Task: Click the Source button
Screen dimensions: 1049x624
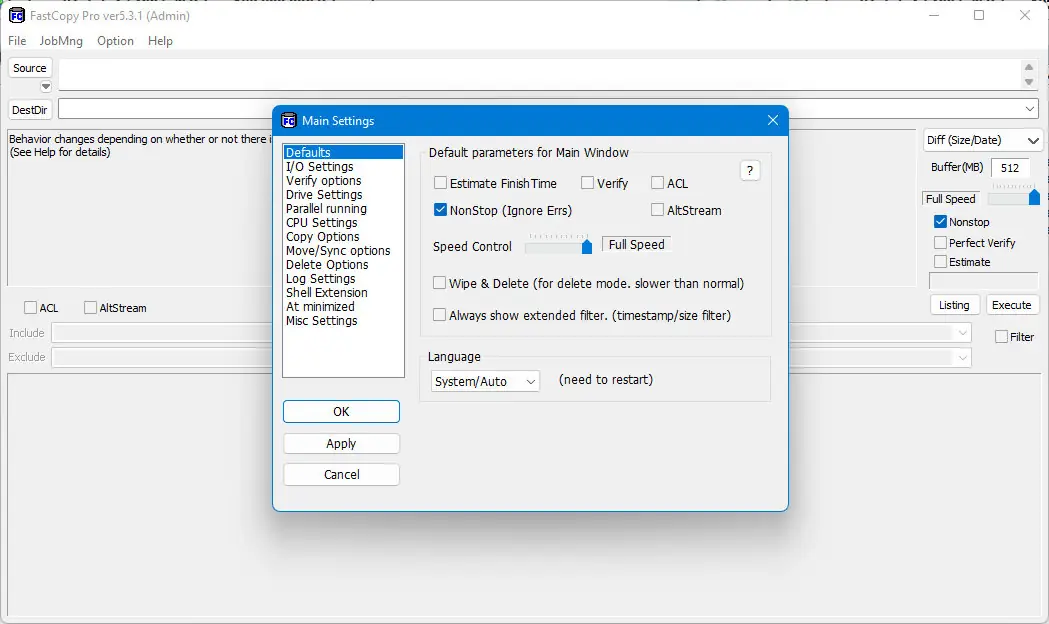Action: point(29,68)
